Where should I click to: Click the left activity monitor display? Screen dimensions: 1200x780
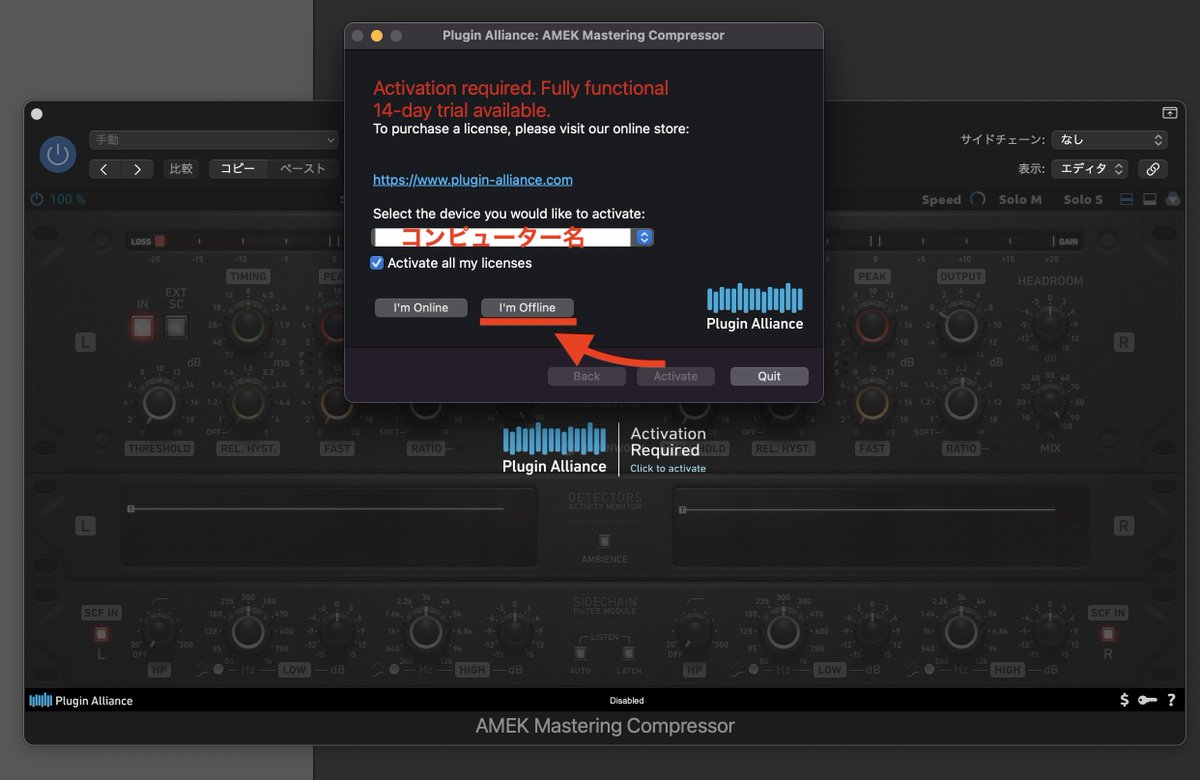coord(329,527)
